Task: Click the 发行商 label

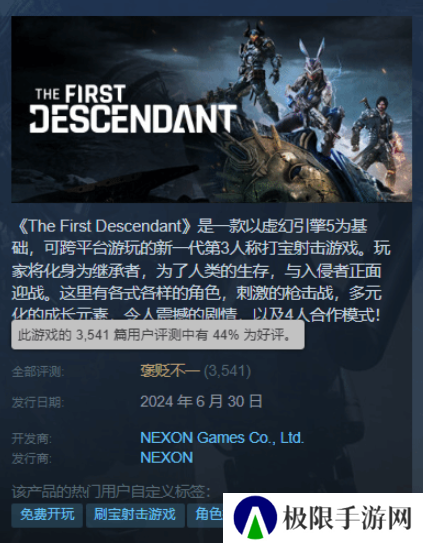Action: (32, 459)
